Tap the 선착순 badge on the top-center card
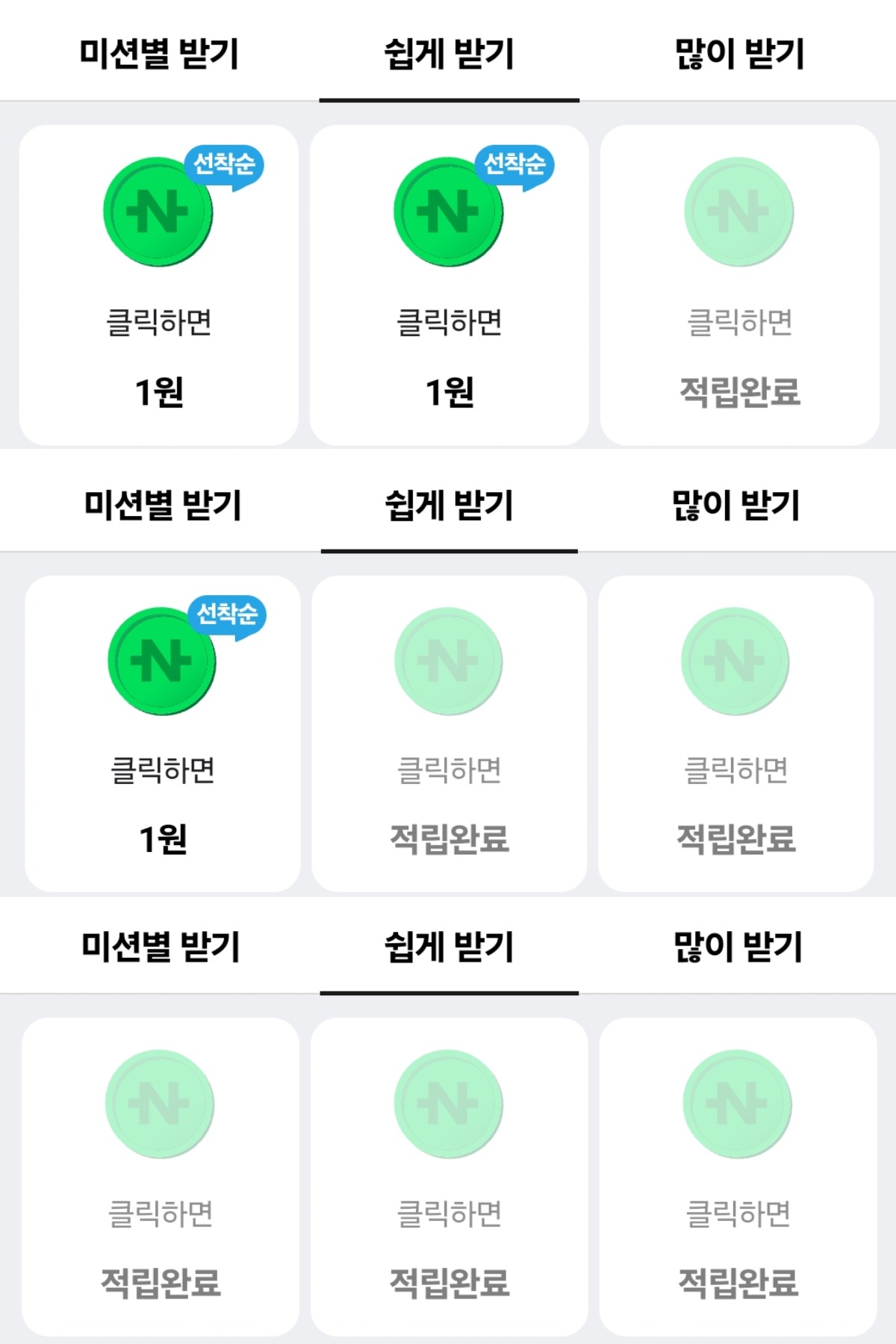Image resolution: width=896 pixels, height=1344 pixels. point(514,164)
